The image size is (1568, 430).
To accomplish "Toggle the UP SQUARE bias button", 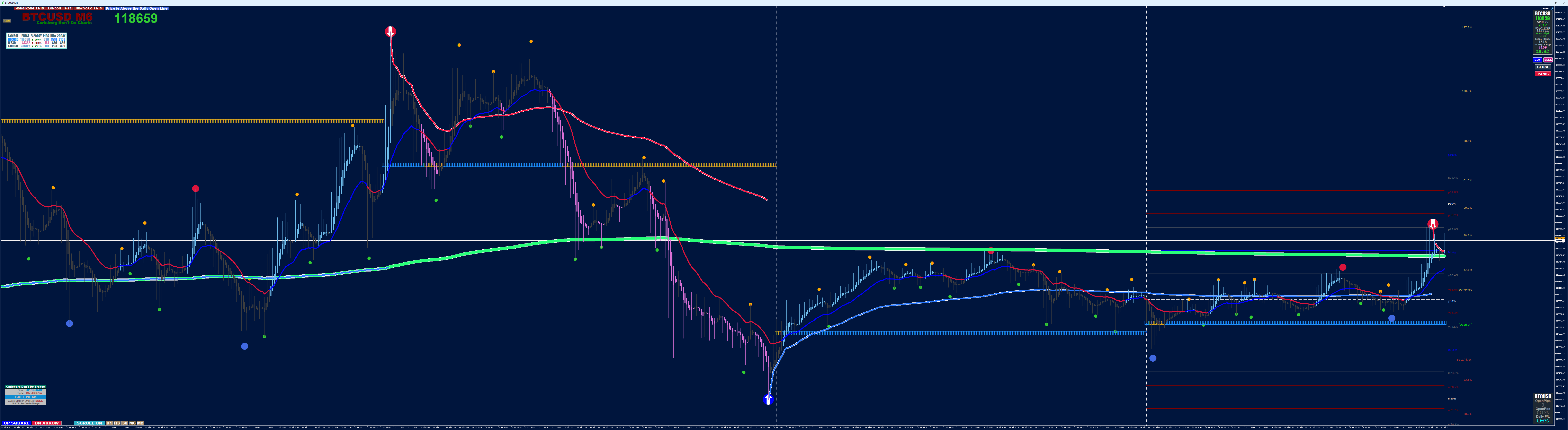I will coord(16,423).
